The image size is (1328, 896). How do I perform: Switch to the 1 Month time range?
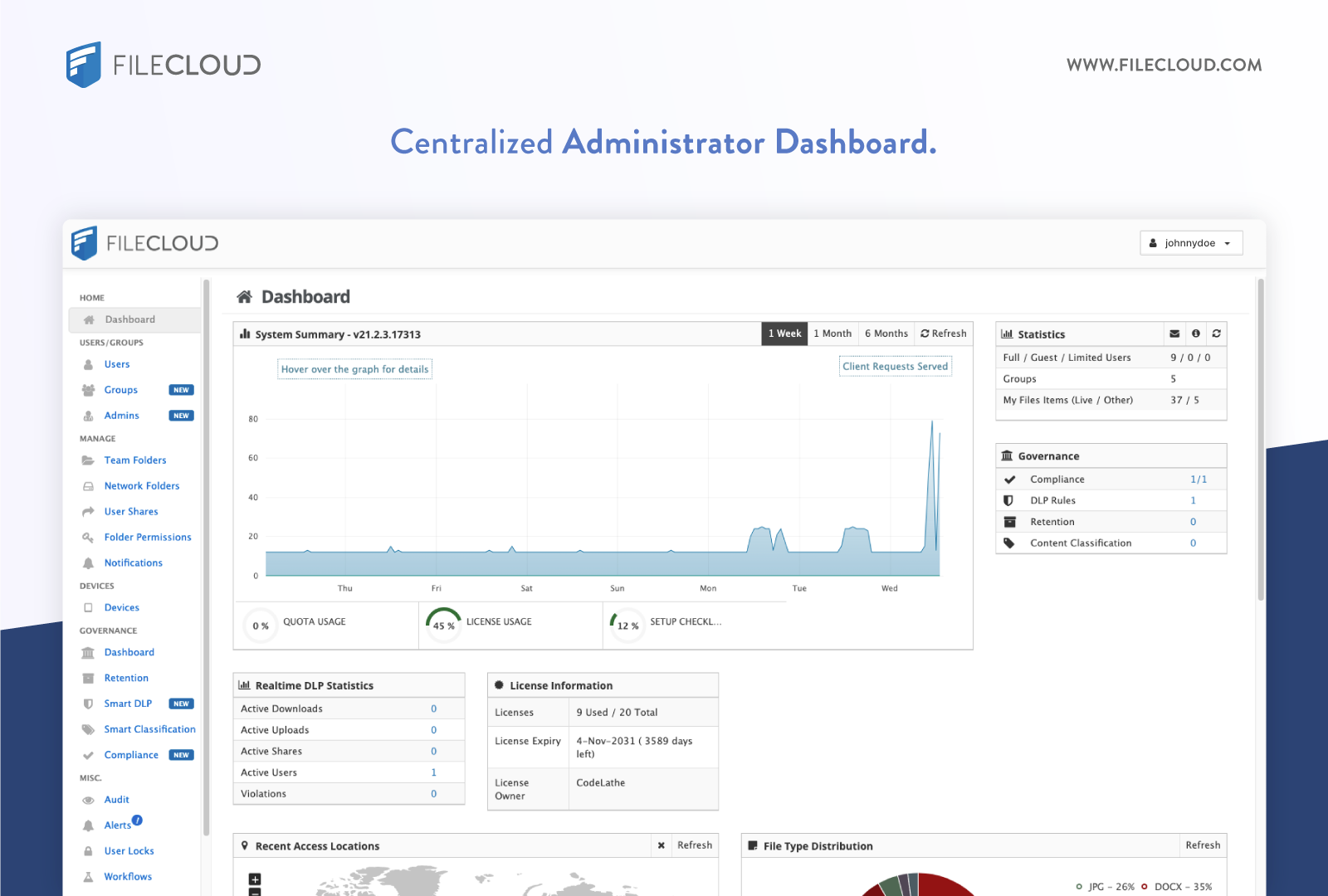(832, 334)
